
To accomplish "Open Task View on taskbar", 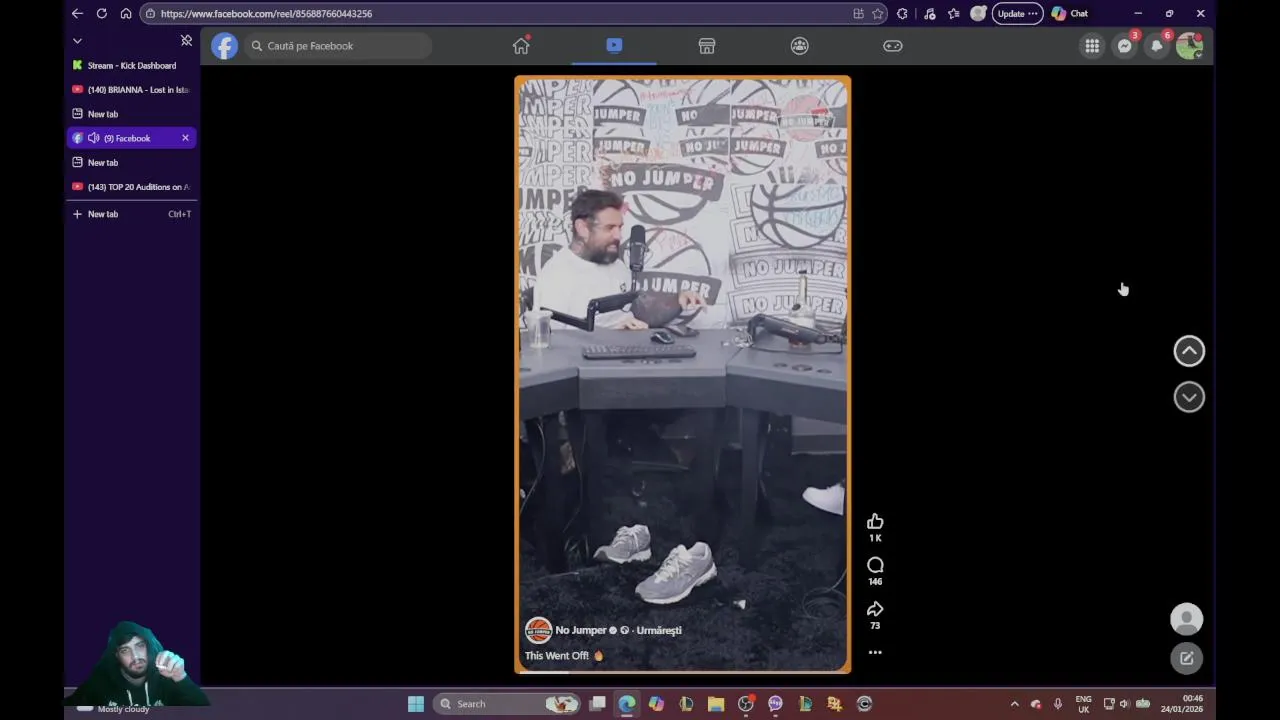I will pyautogui.click(x=597, y=704).
